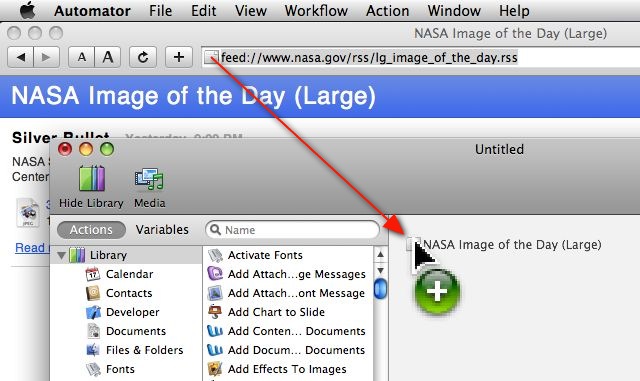This screenshot has width=640, height=381.
Task: Click the browser forward arrow button
Action: 47,57
